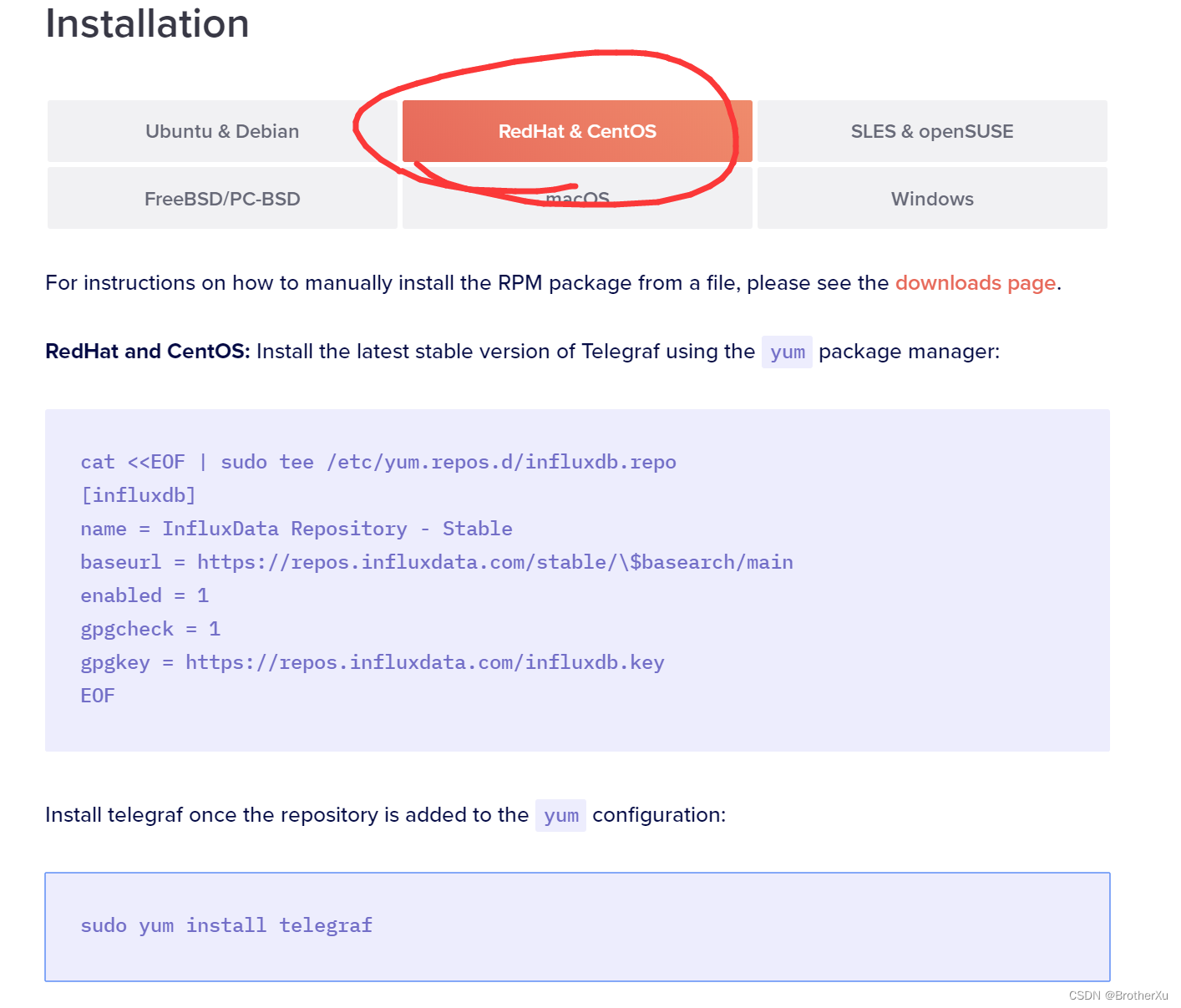
Task: Select the Ubuntu & Debian tab
Action: pyautogui.click(x=222, y=131)
